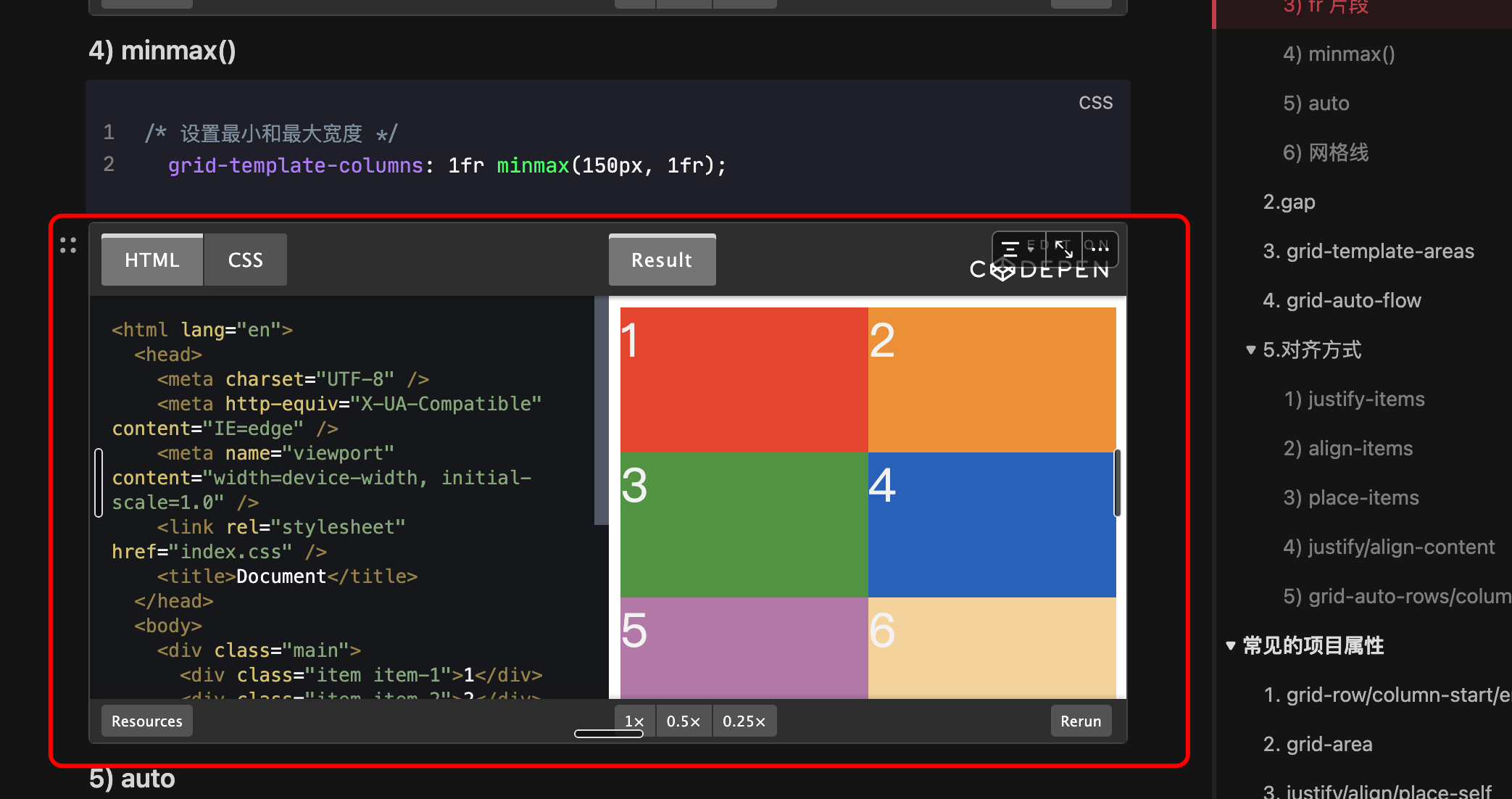Image resolution: width=1512 pixels, height=799 pixels.
Task: Collapse the 常见的项目属性 section
Action: [1230, 646]
